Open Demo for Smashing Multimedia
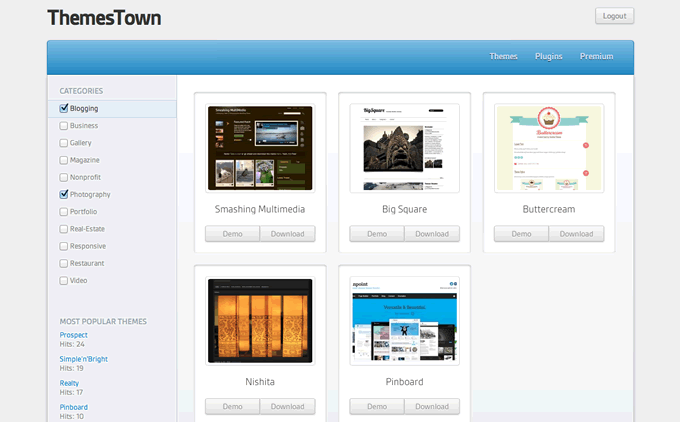This screenshot has height=422, width=680. point(232,234)
